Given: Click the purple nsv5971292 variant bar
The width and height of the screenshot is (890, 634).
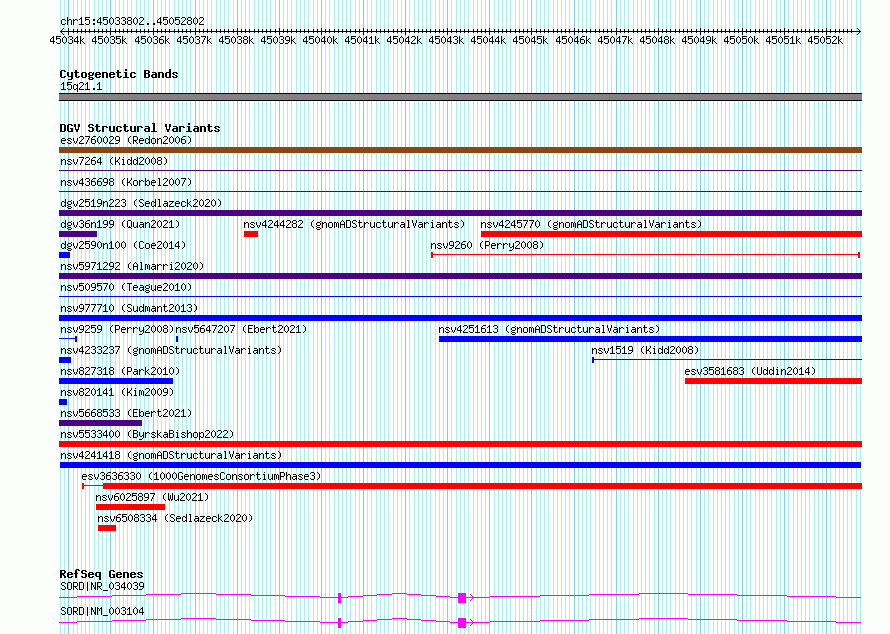Looking at the screenshot, I should pos(460,276).
